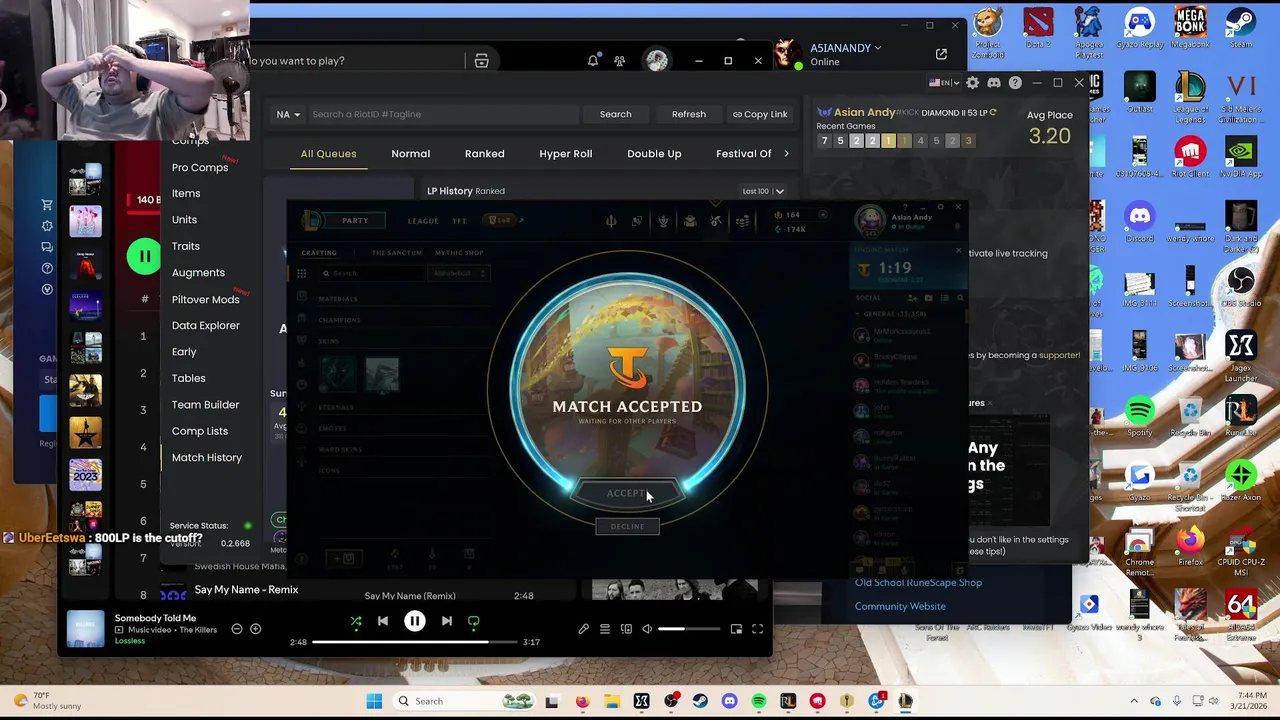
Task: Select the NVIDIA App desktop icon
Action: tap(1241, 158)
